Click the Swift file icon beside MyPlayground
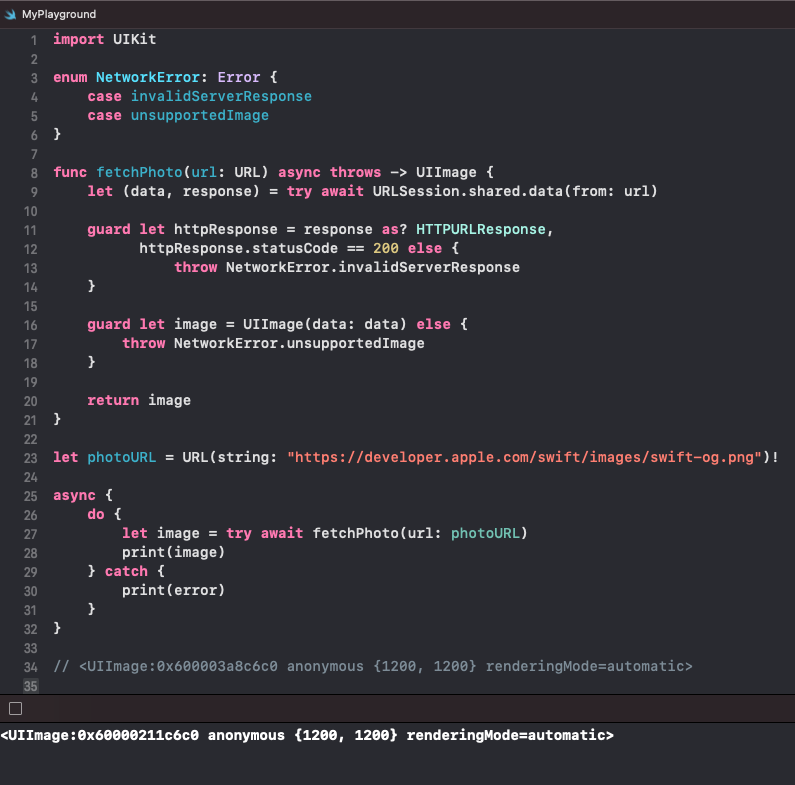795x785 pixels. [10, 15]
